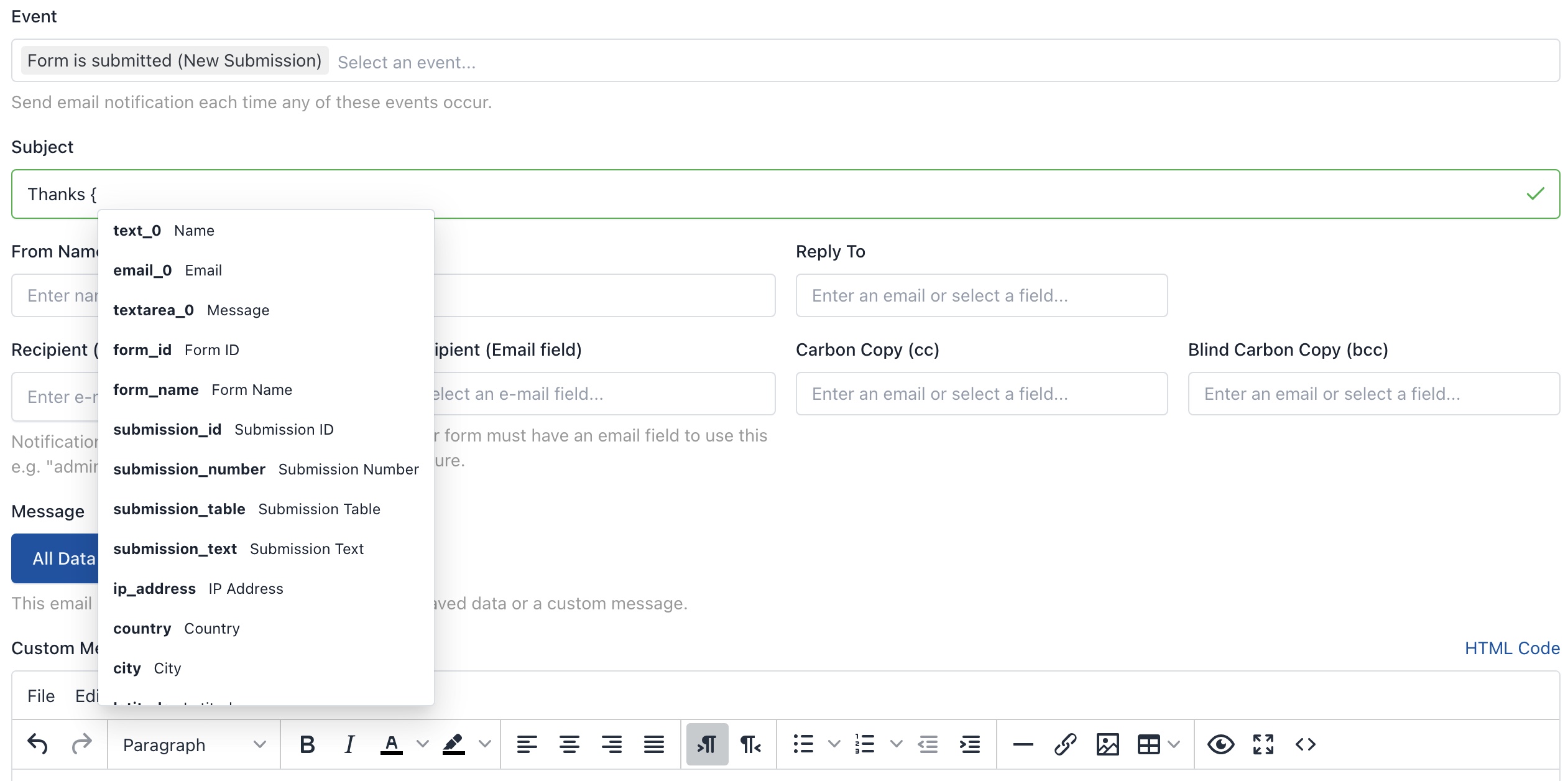Click the redo icon in editor toolbar

click(x=81, y=744)
